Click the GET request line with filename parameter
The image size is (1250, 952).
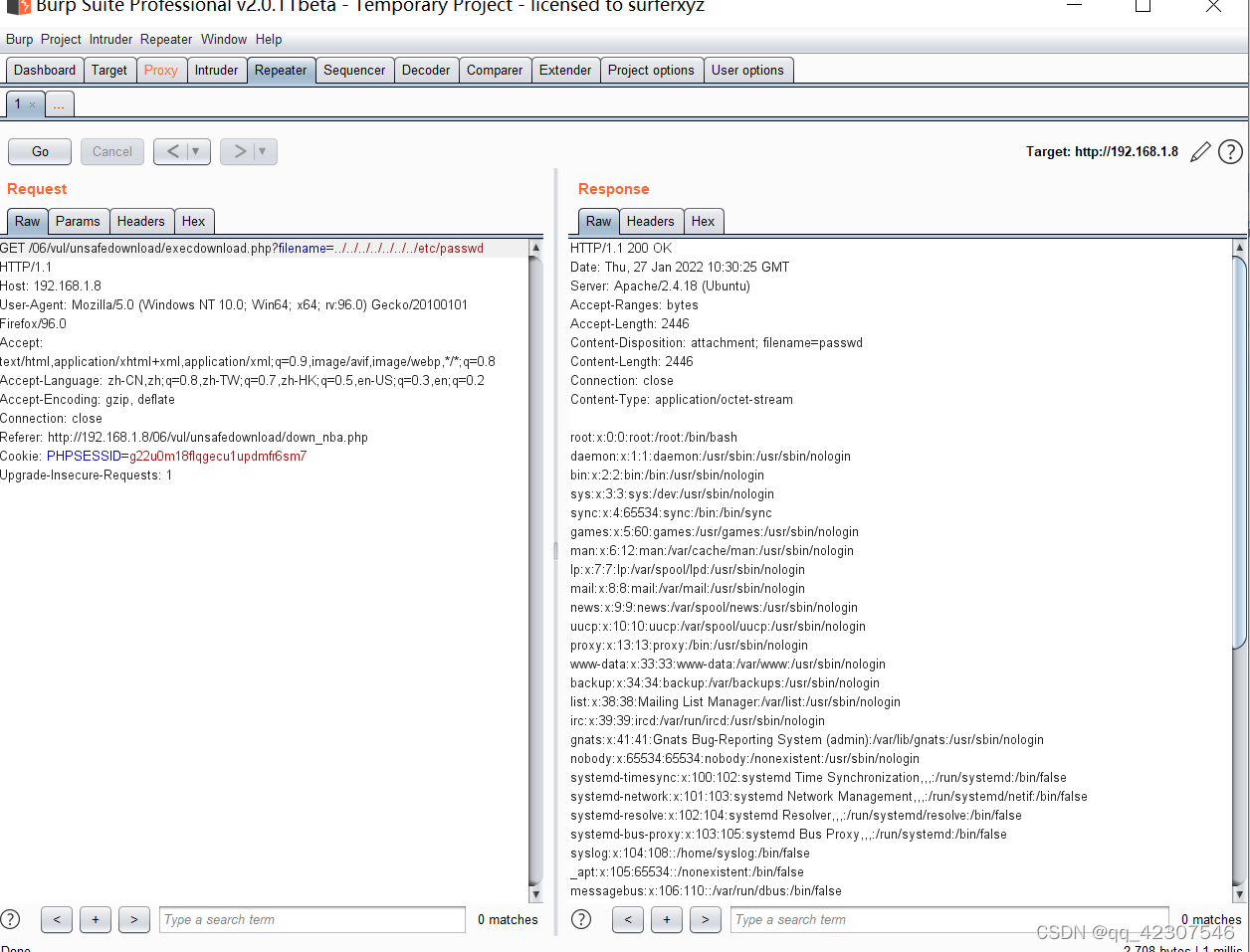[x=242, y=249]
